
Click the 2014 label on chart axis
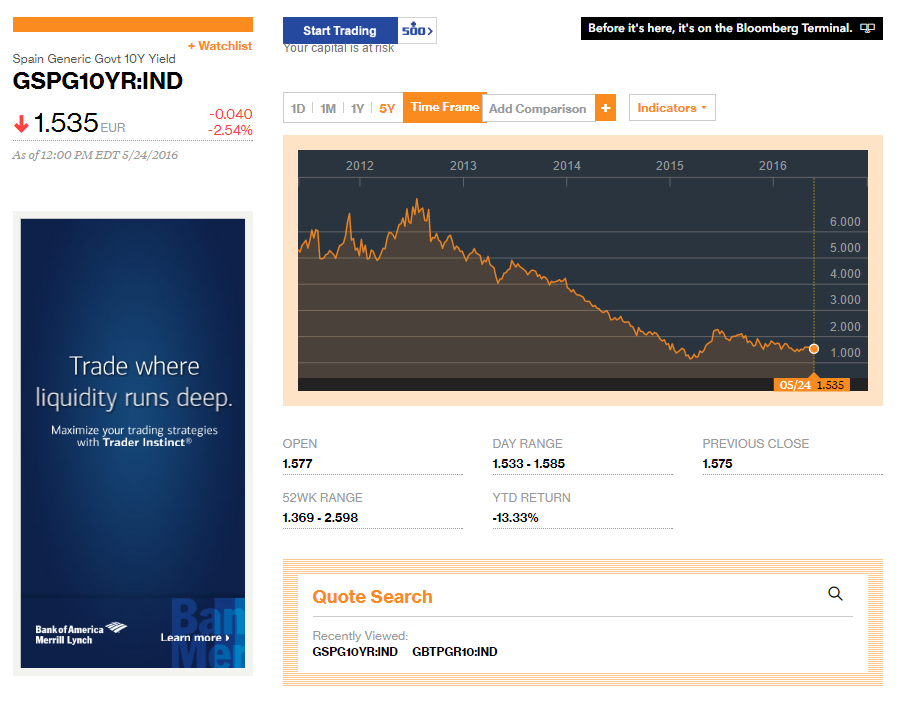[x=567, y=166]
